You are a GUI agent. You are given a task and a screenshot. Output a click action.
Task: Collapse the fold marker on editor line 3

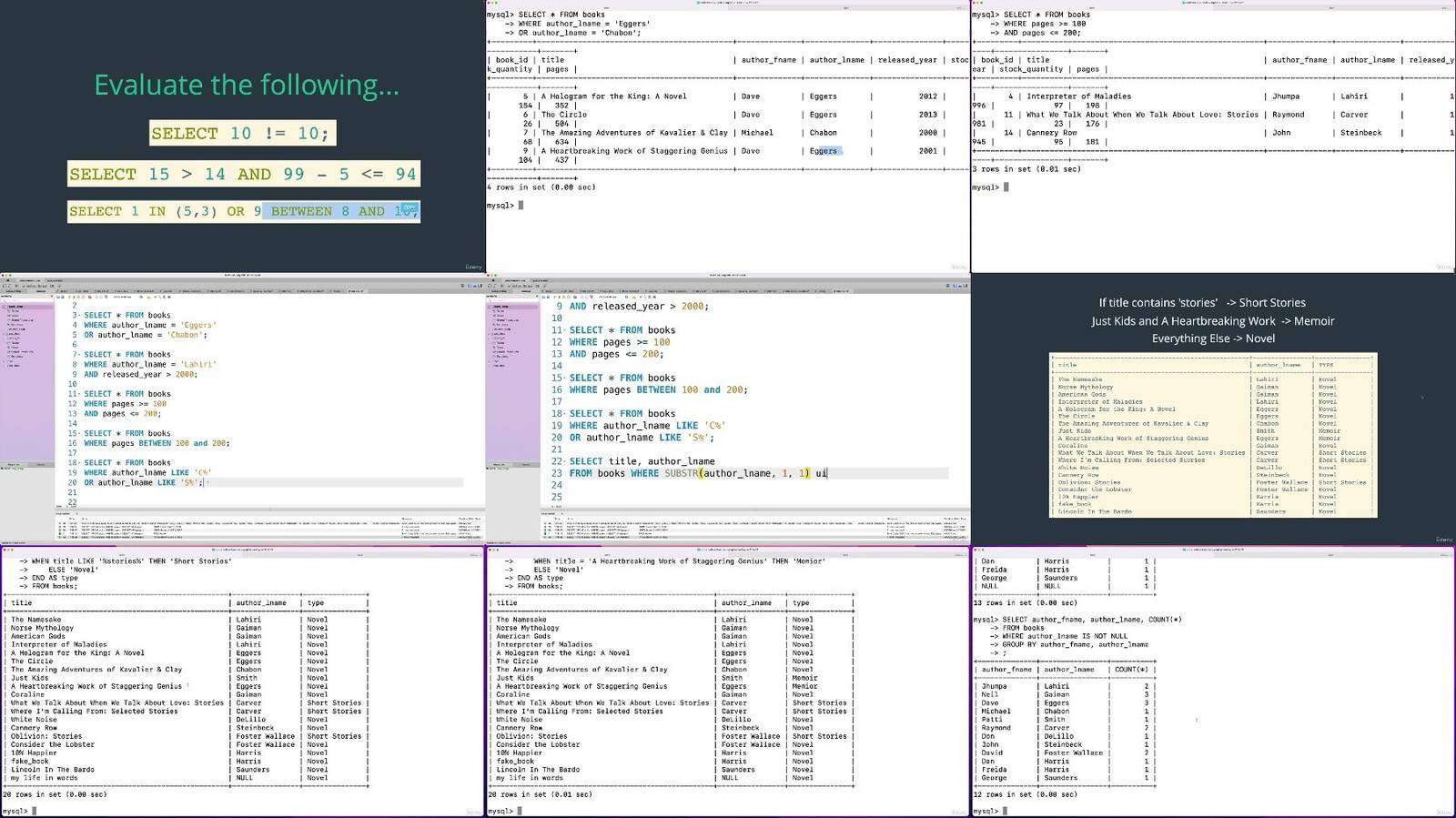coord(80,316)
